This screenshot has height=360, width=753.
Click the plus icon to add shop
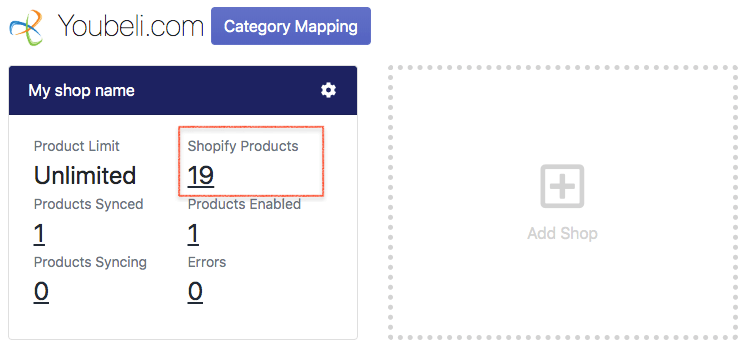pos(562,186)
